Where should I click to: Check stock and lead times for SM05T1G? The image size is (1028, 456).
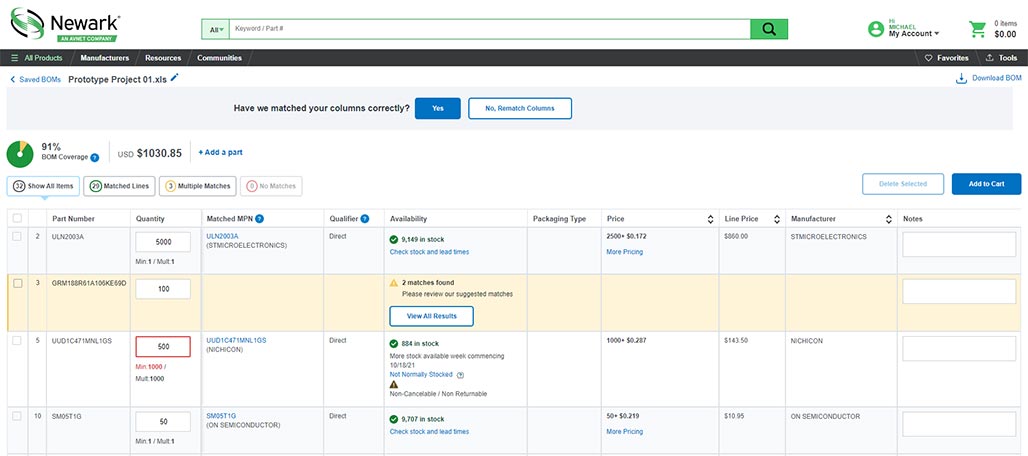point(429,432)
